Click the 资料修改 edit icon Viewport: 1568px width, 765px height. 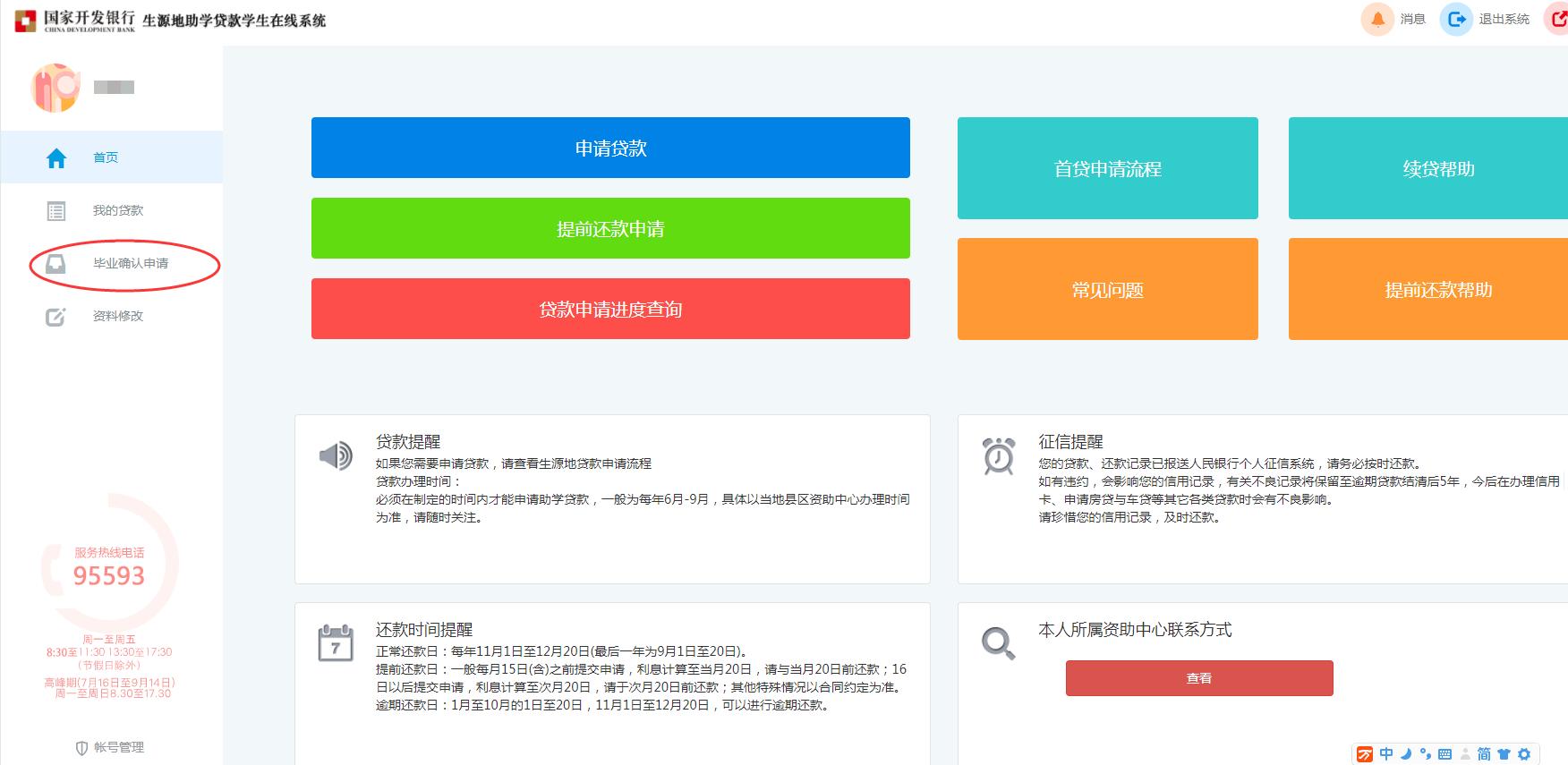[x=55, y=317]
